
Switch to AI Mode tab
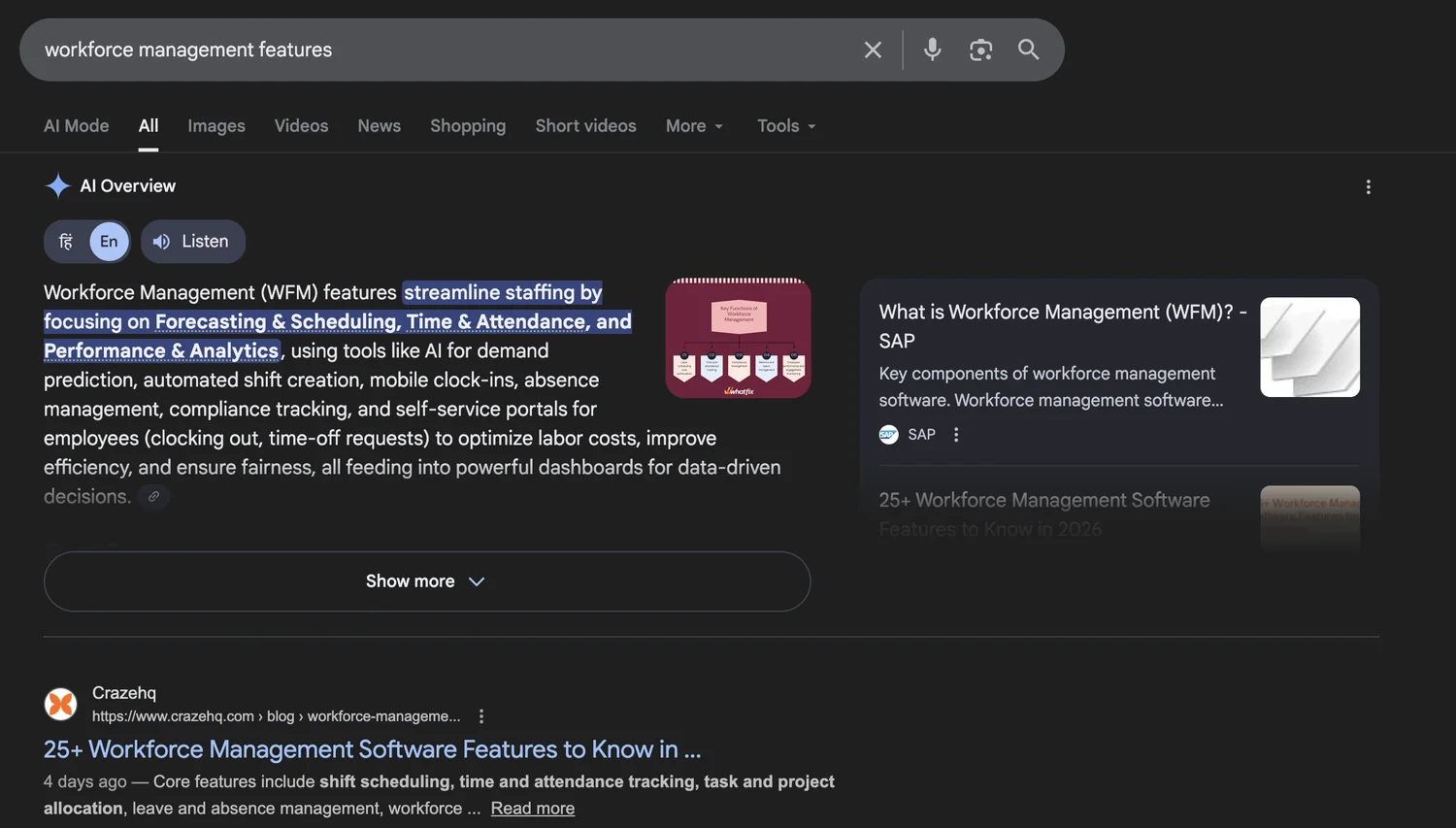pos(77,126)
